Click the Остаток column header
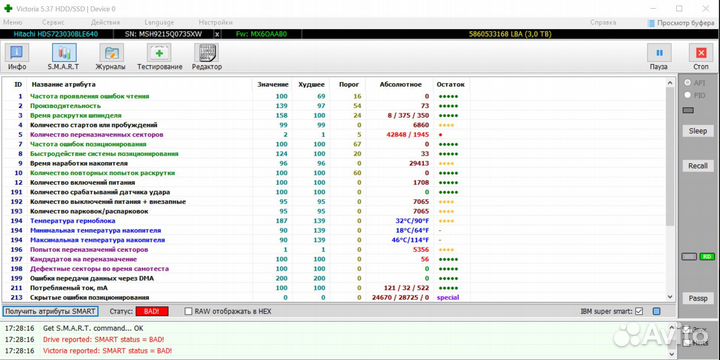 (x=450, y=84)
